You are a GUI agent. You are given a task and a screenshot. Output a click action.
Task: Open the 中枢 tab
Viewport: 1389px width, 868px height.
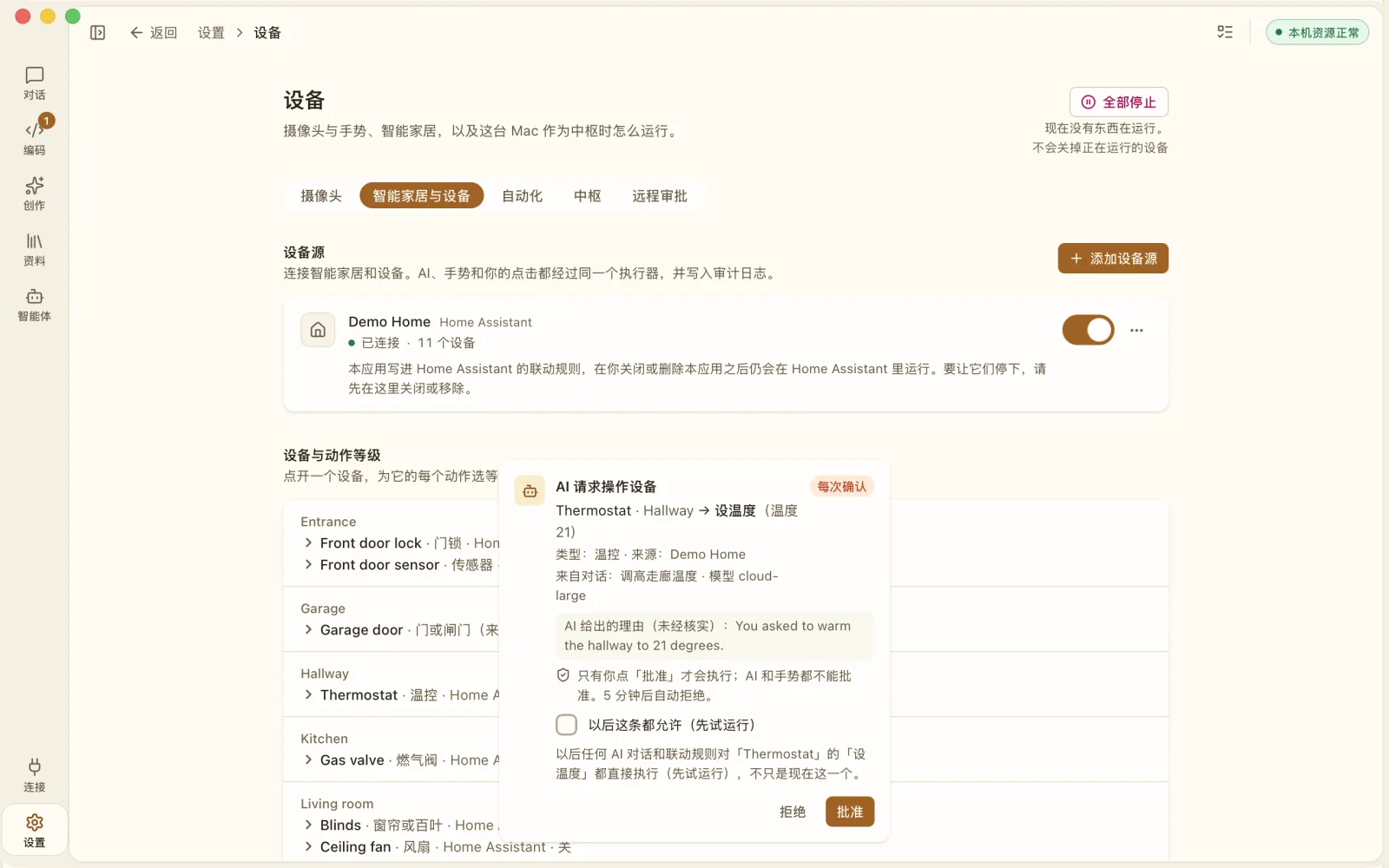click(588, 196)
